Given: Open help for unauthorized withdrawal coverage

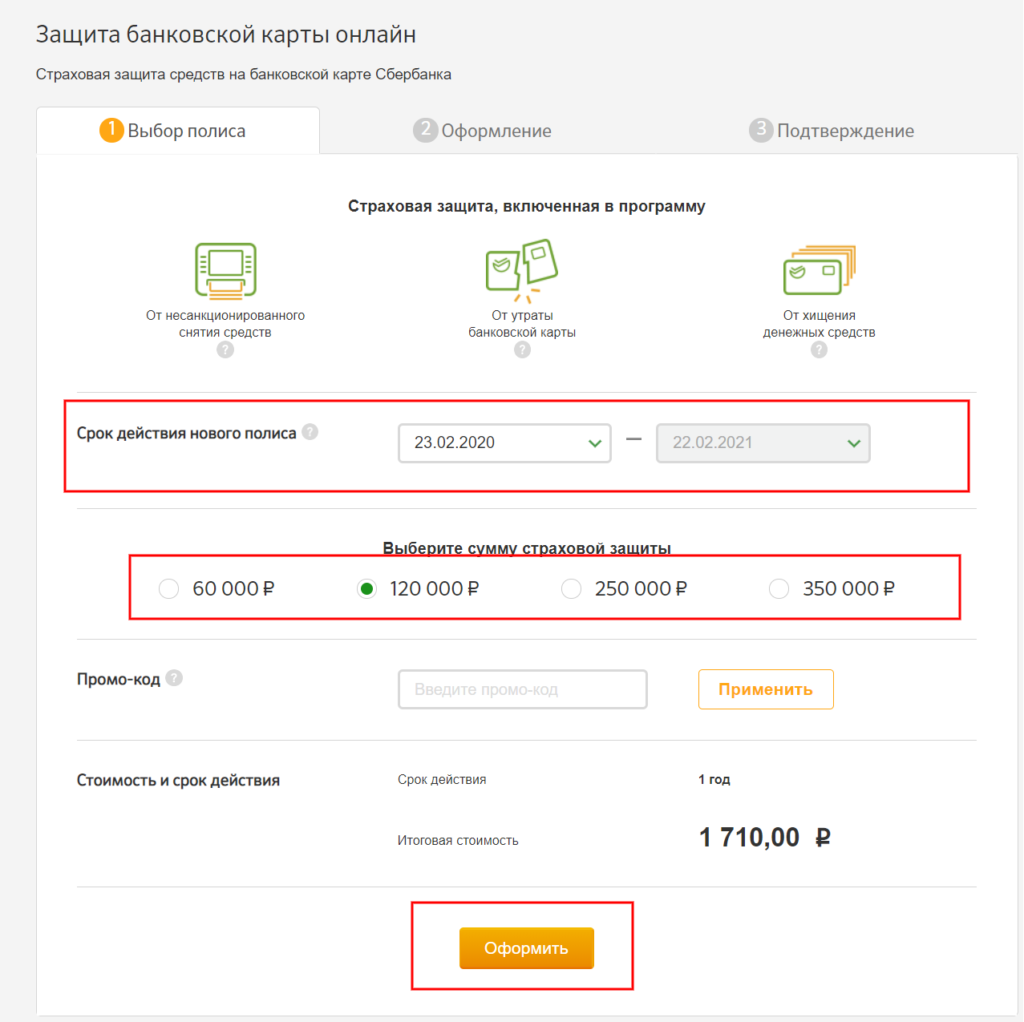Looking at the screenshot, I should coord(224,349).
